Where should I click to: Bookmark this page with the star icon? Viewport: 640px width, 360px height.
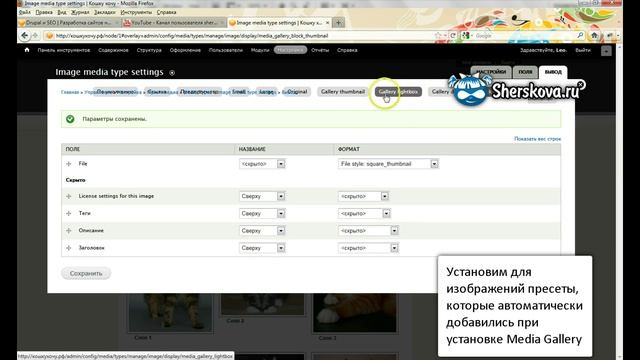(x=438, y=36)
